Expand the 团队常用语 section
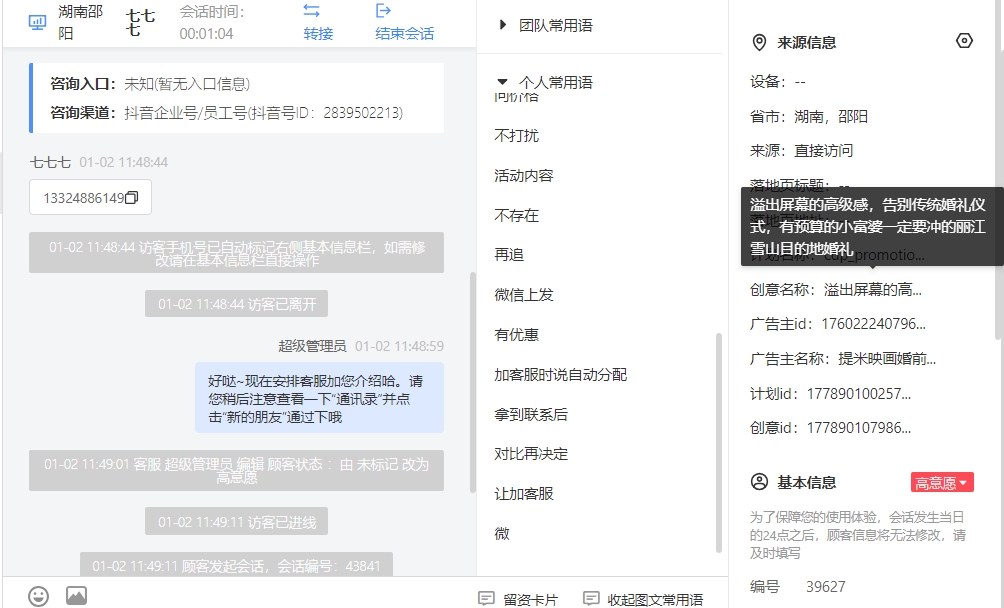The width and height of the screenshot is (1004, 608). (503, 25)
